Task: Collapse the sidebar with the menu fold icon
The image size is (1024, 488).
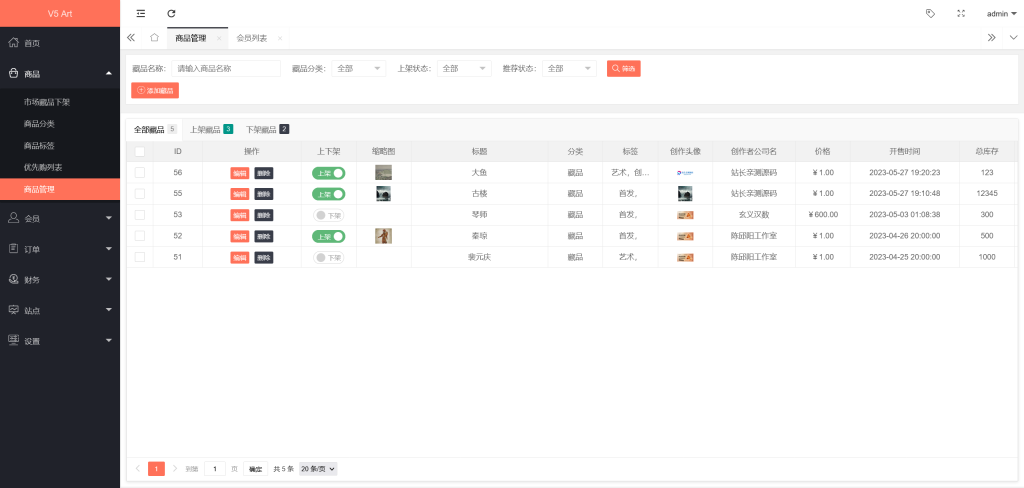Action: [141, 13]
